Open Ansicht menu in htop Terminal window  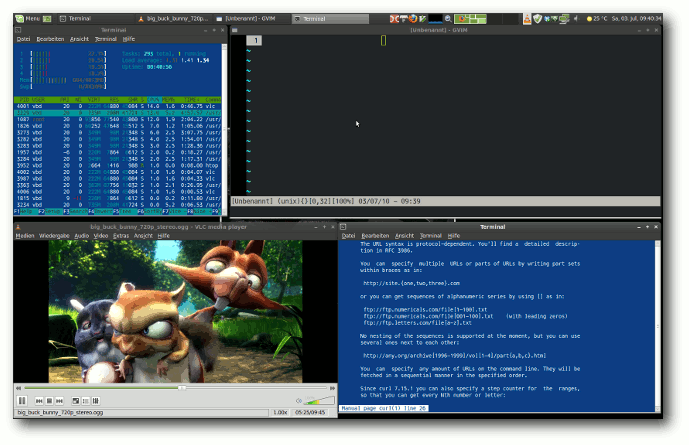tap(79, 39)
